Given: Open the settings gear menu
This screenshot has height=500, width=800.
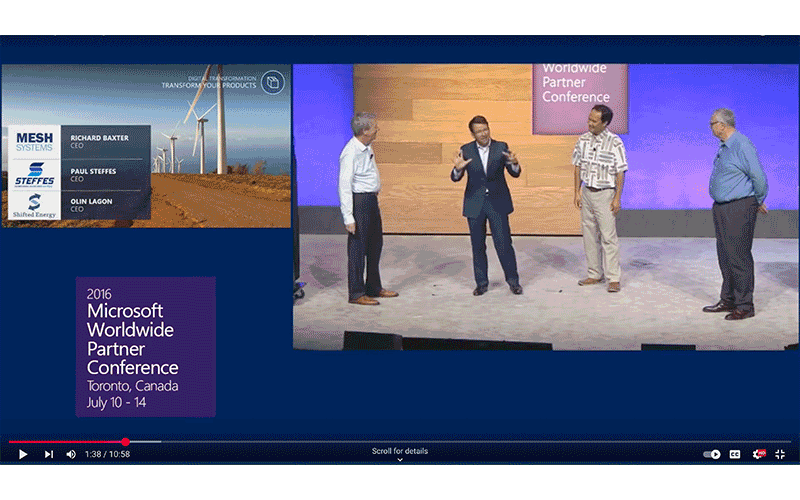Looking at the screenshot, I should pyautogui.click(x=759, y=454).
